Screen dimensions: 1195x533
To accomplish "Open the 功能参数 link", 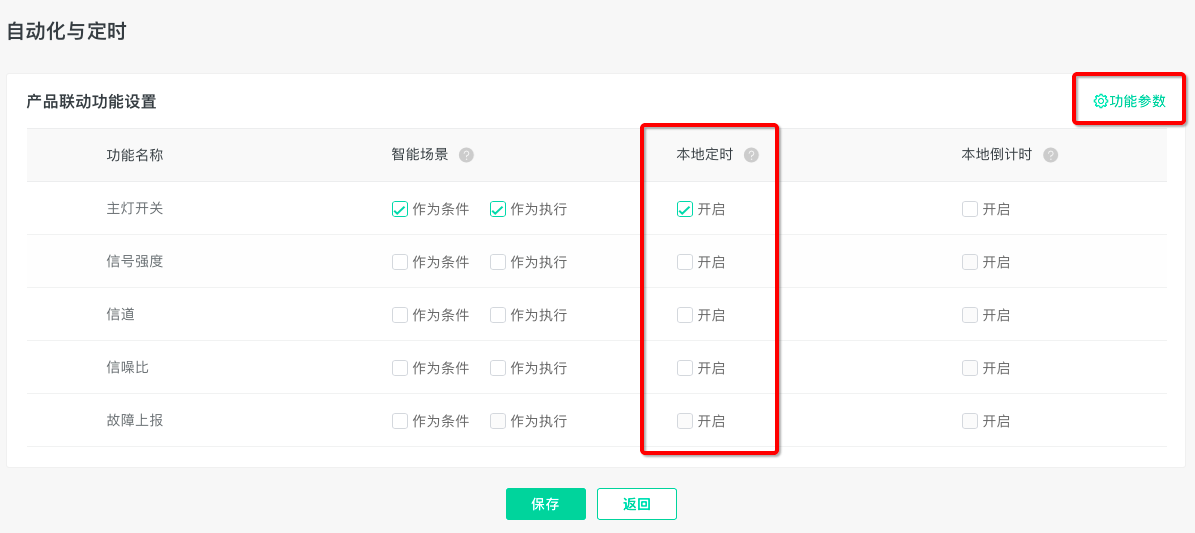I will coord(1129,101).
